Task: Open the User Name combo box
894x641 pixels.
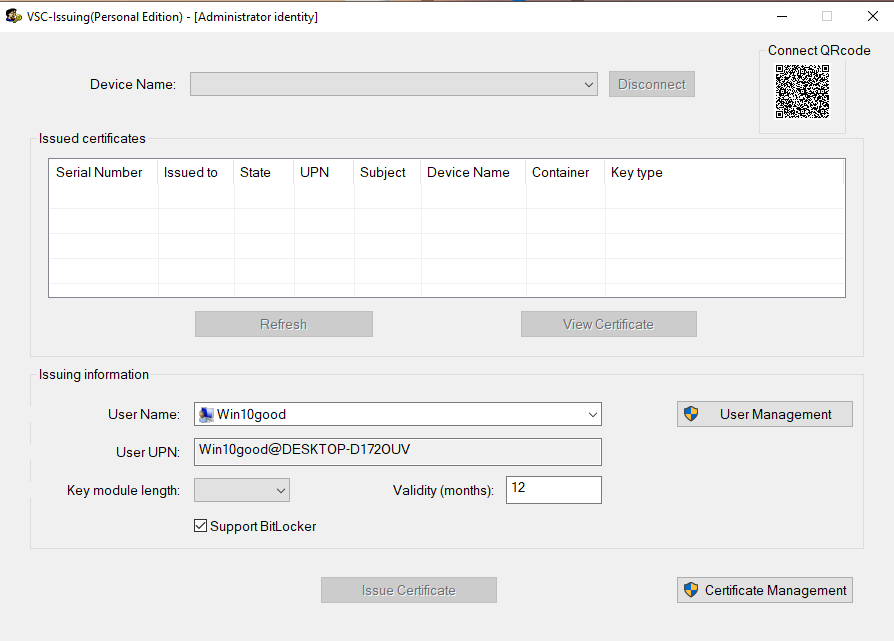Action: pyautogui.click(x=593, y=414)
